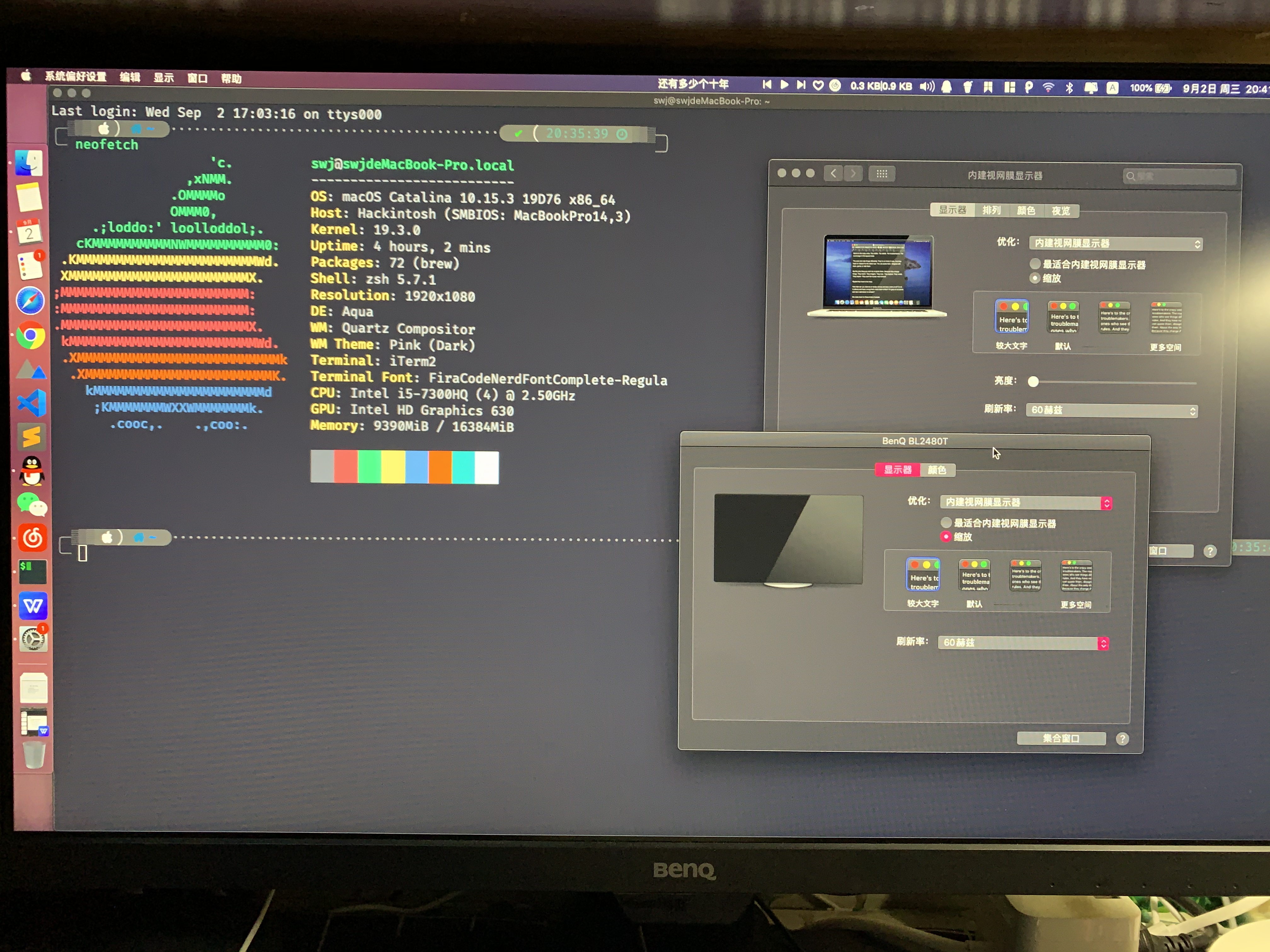Switch to the 排列 tab

coord(992,211)
